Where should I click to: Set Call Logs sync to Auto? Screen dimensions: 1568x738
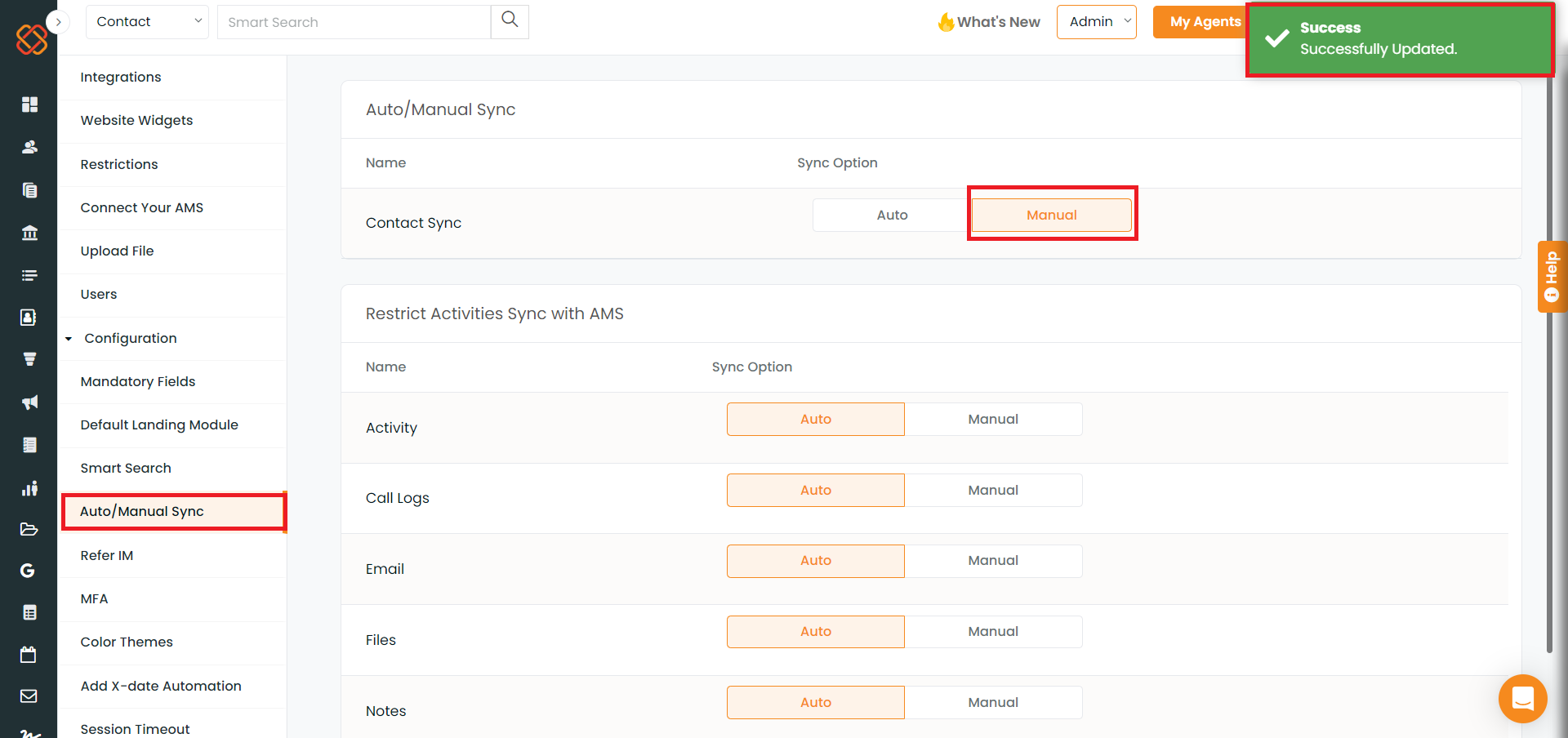click(815, 490)
